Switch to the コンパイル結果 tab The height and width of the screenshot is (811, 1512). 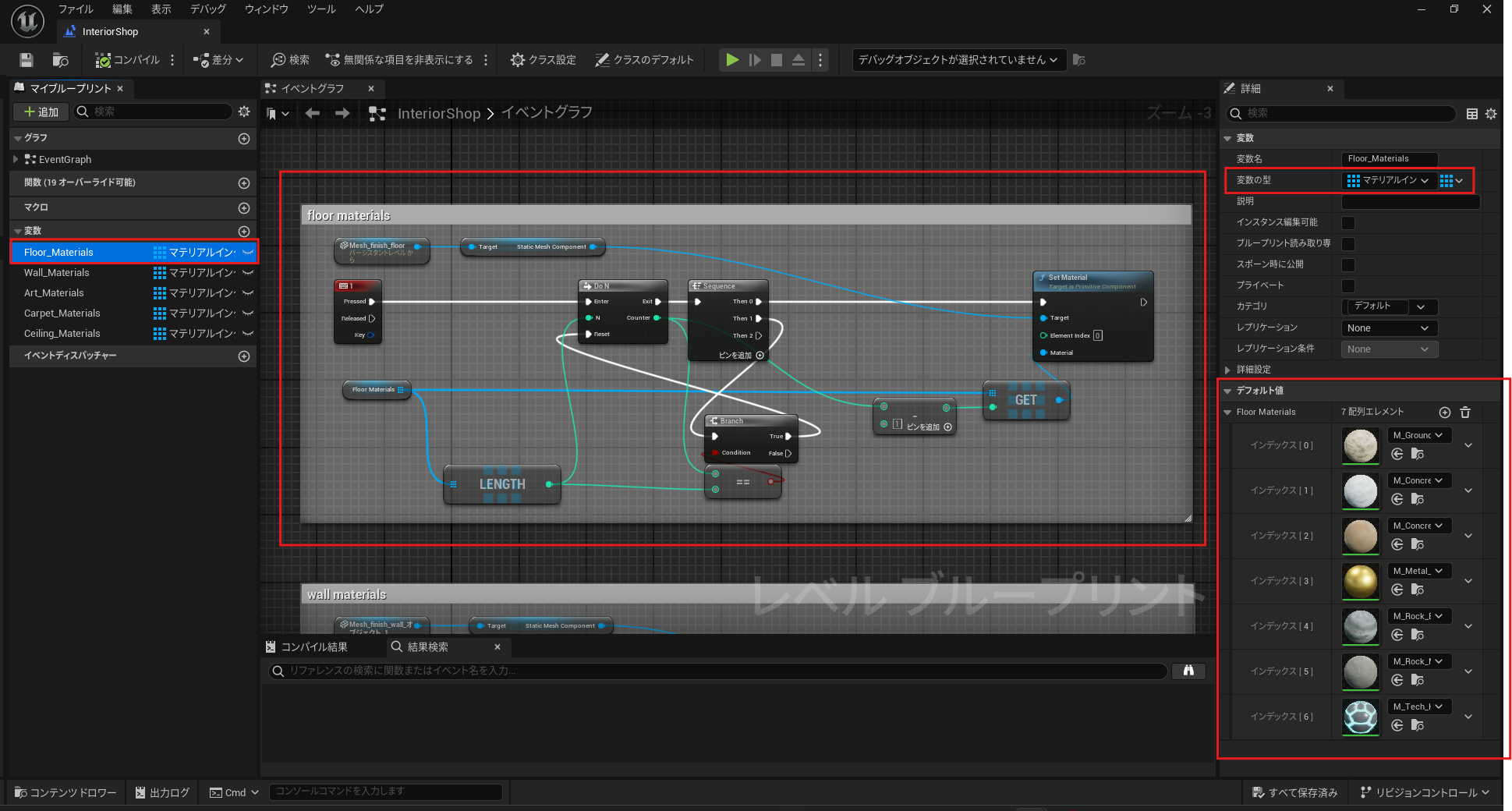click(x=313, y=647)
